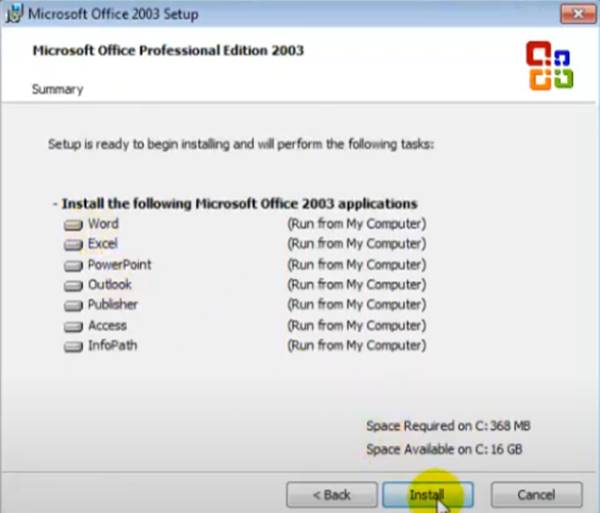This screenshot has height=513, width=600.
Task: Click 'Microsoft Office Professional Edition 2003' heading
Action: coord(168,50)
